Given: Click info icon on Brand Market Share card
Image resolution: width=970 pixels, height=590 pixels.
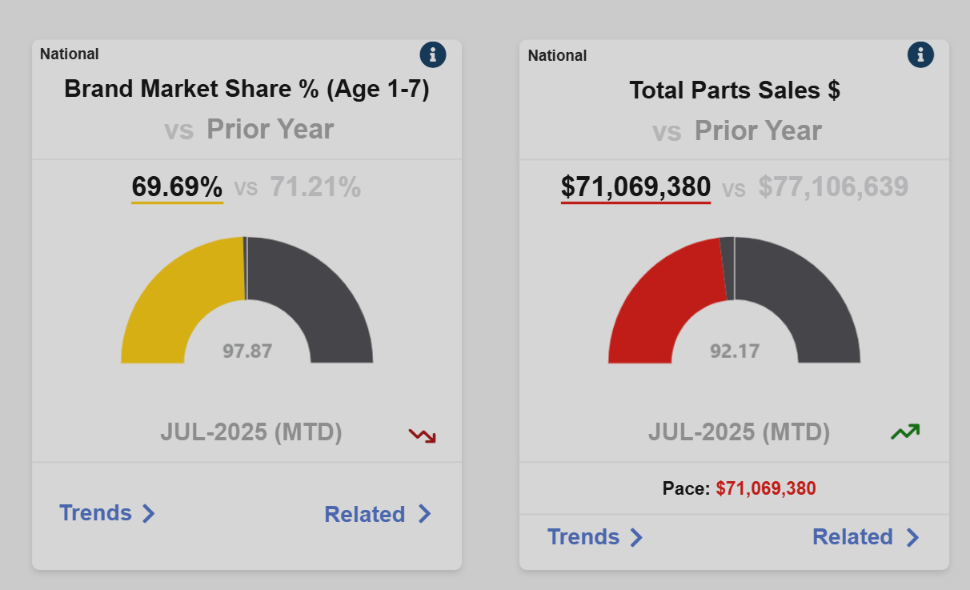Looking at the screenshot, I should 433,55.
